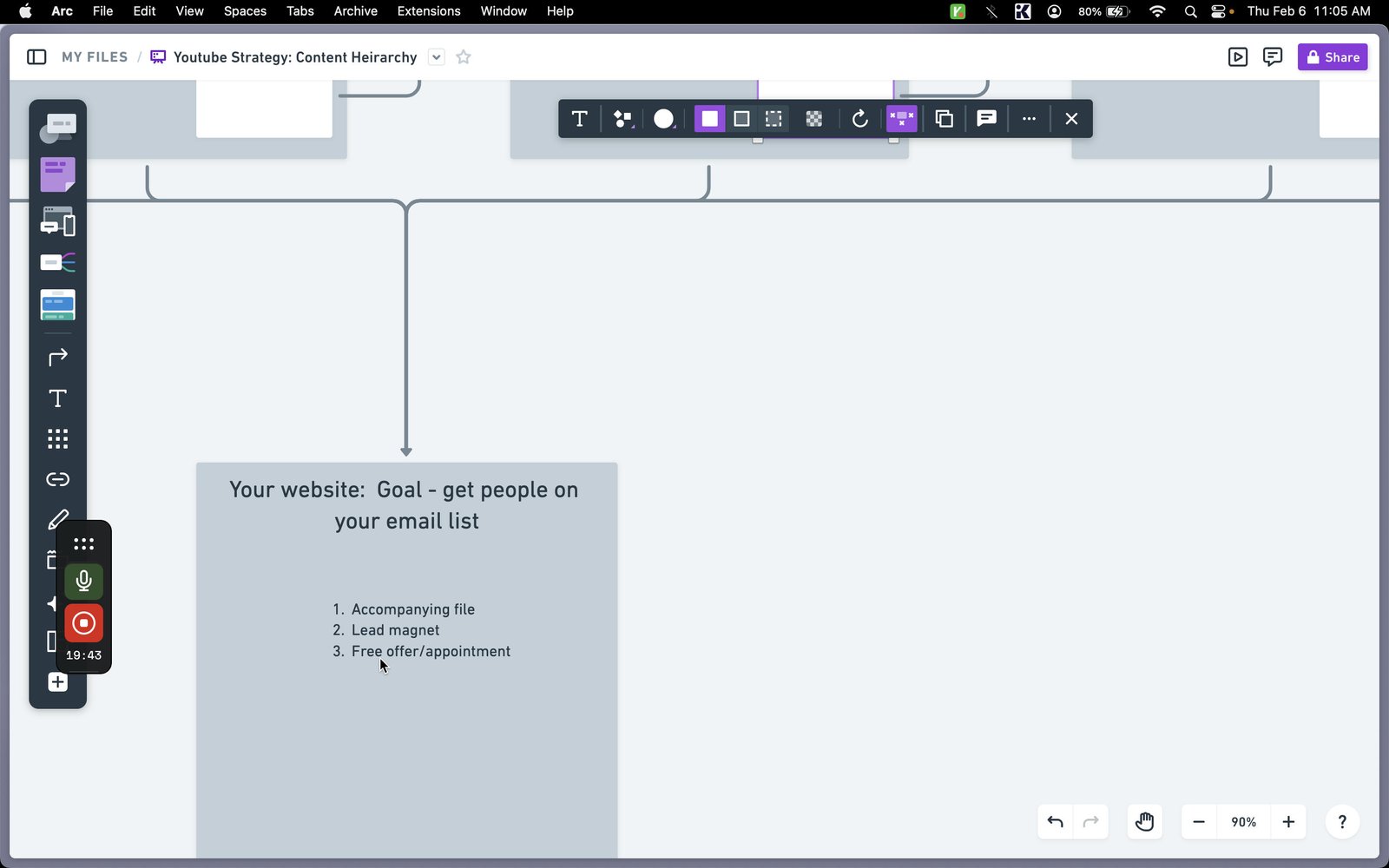Image resolution: width=1389 pixels, height=868 pixels.
Task: Open the more options ellipsis menu
Action: click(x=1029, y=119)
